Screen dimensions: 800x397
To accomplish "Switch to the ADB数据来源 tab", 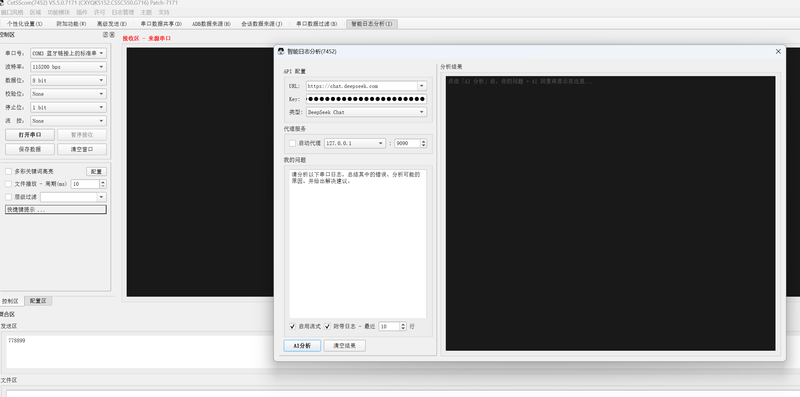I will pos(211,24).
